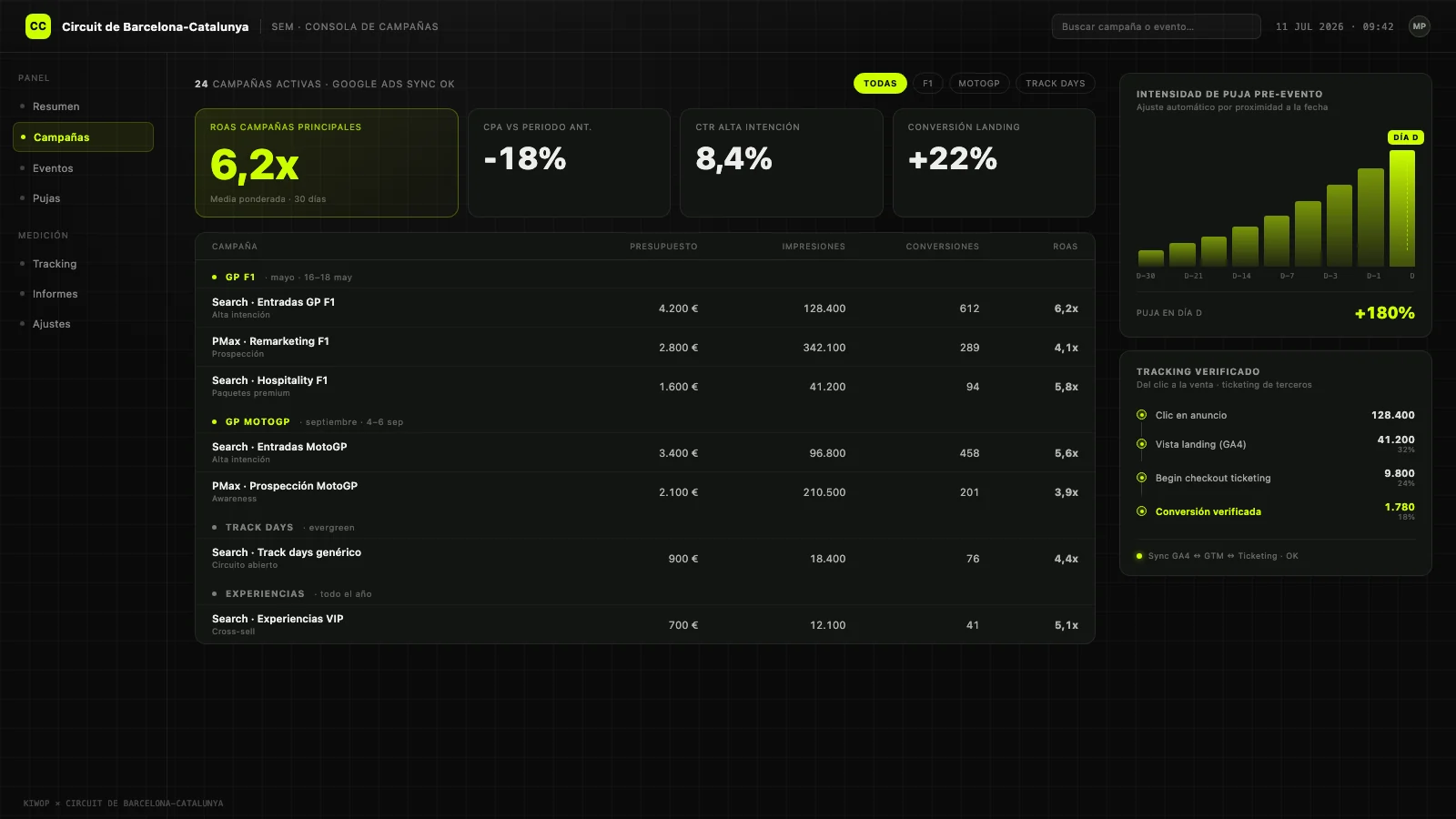
Task: Select the Vista landing (GA4) step icon
Action: [x=1141, y=444]
